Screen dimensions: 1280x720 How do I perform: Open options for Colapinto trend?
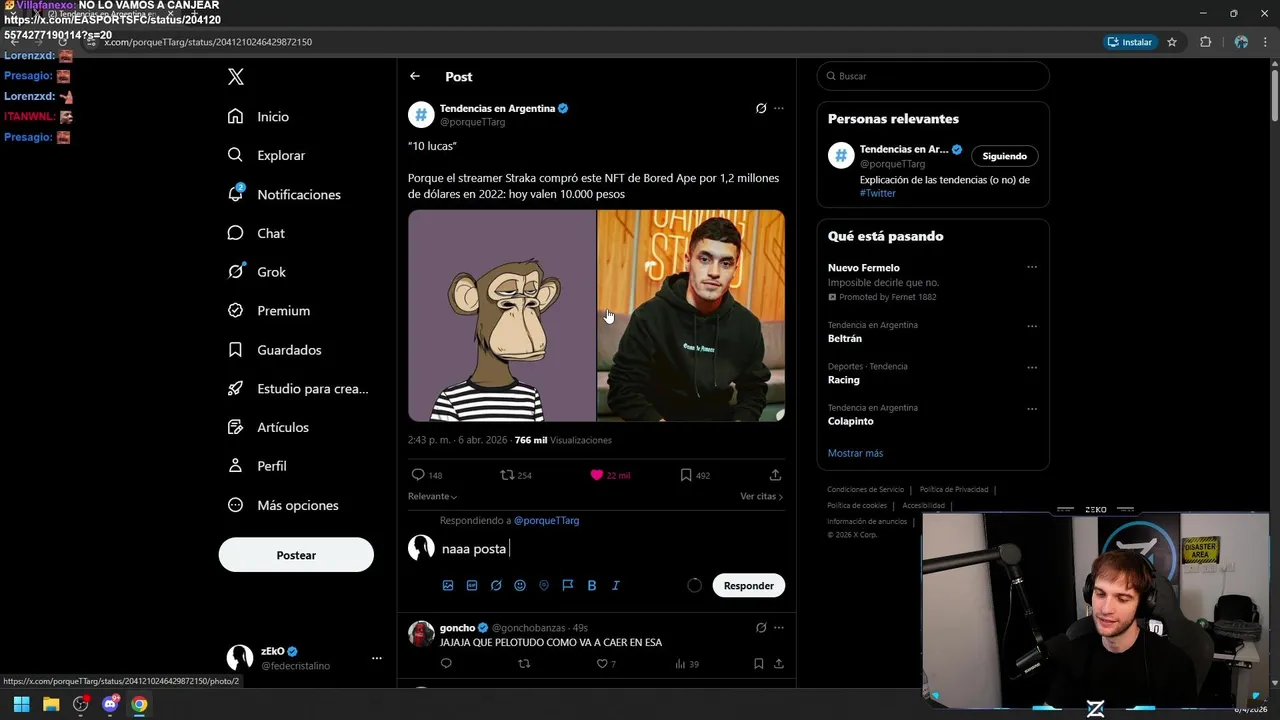[x=1032, y=408]
